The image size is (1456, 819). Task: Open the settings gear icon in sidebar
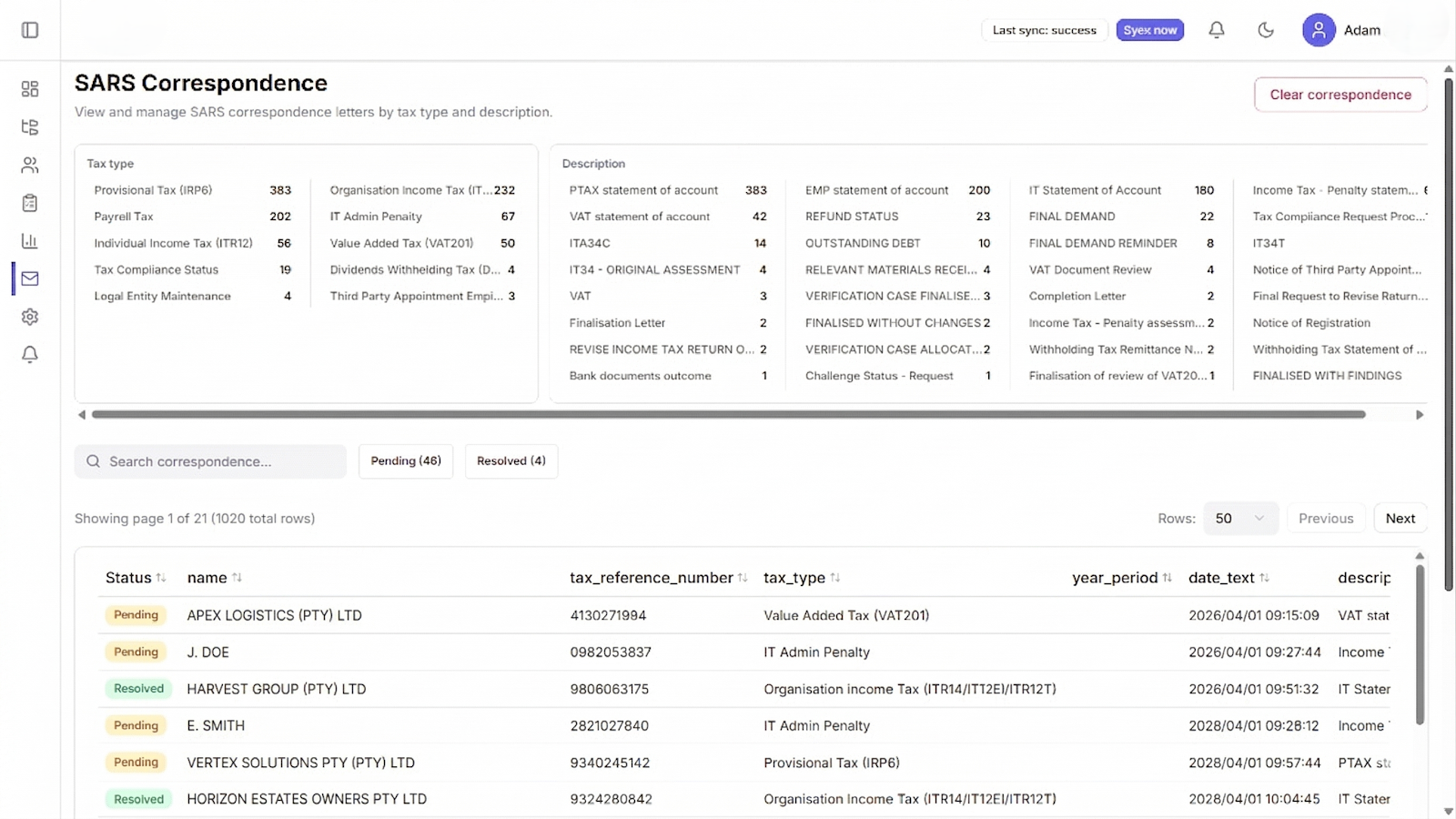[30, 317]
